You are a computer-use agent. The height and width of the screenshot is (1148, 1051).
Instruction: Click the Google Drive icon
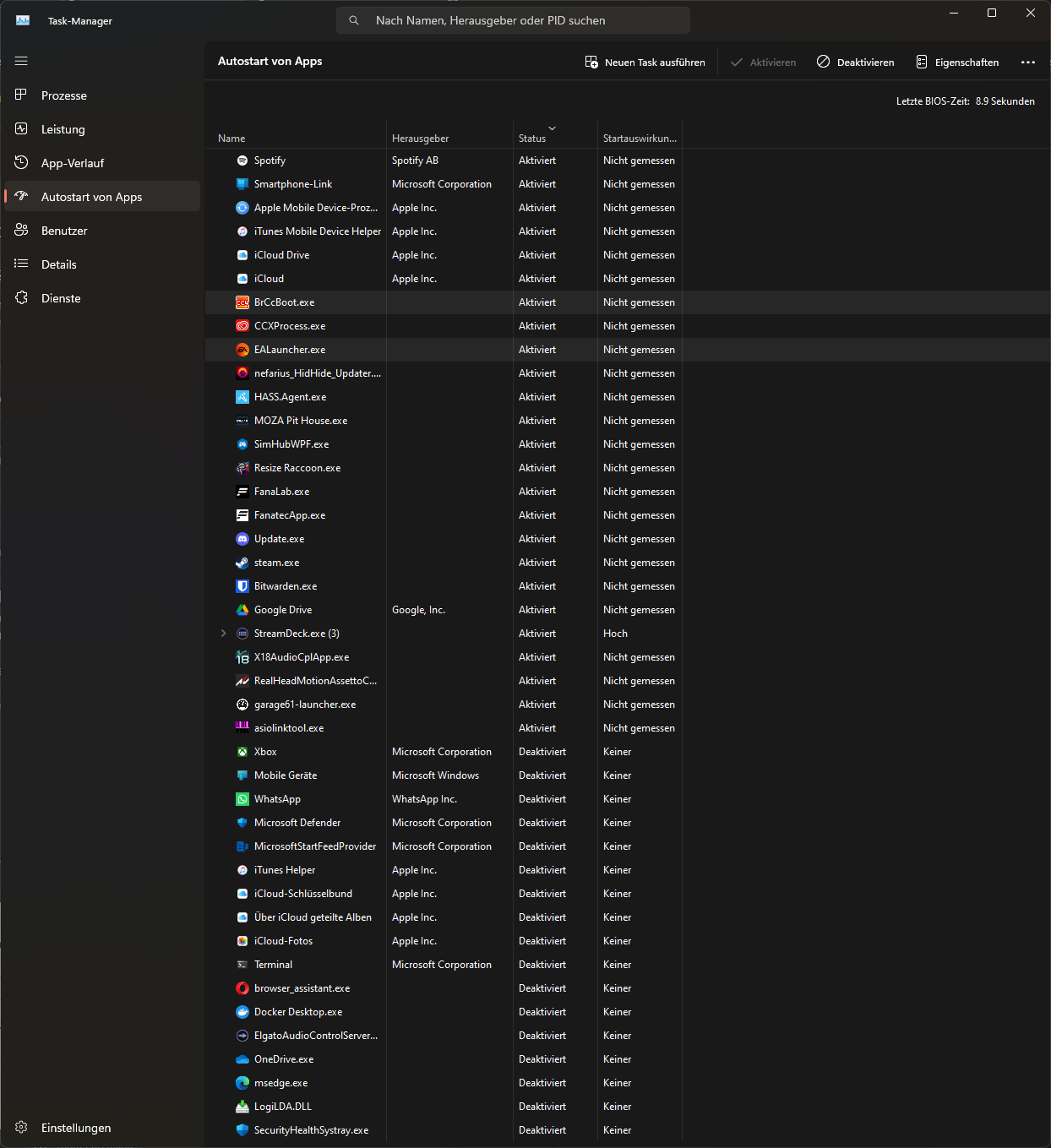tap(242, 610)
